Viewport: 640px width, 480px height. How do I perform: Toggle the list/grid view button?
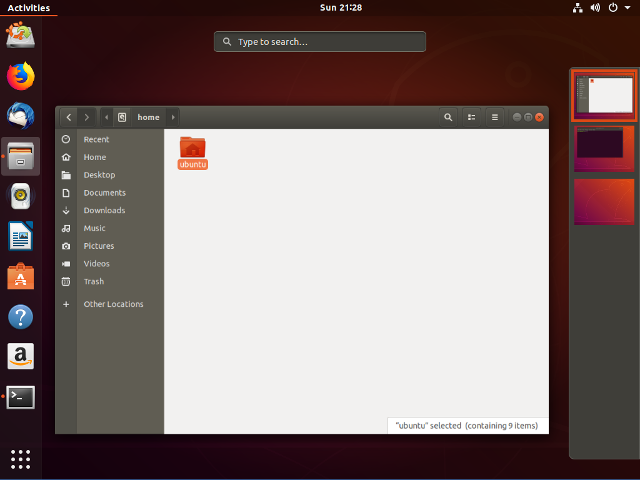pos(471,117)
